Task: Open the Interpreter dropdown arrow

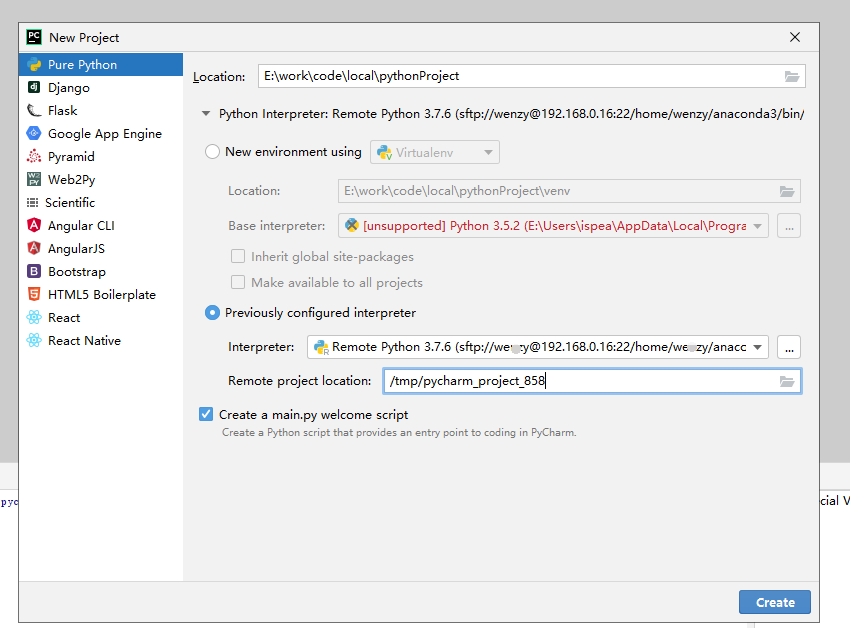Action: [x=757, y=347]
